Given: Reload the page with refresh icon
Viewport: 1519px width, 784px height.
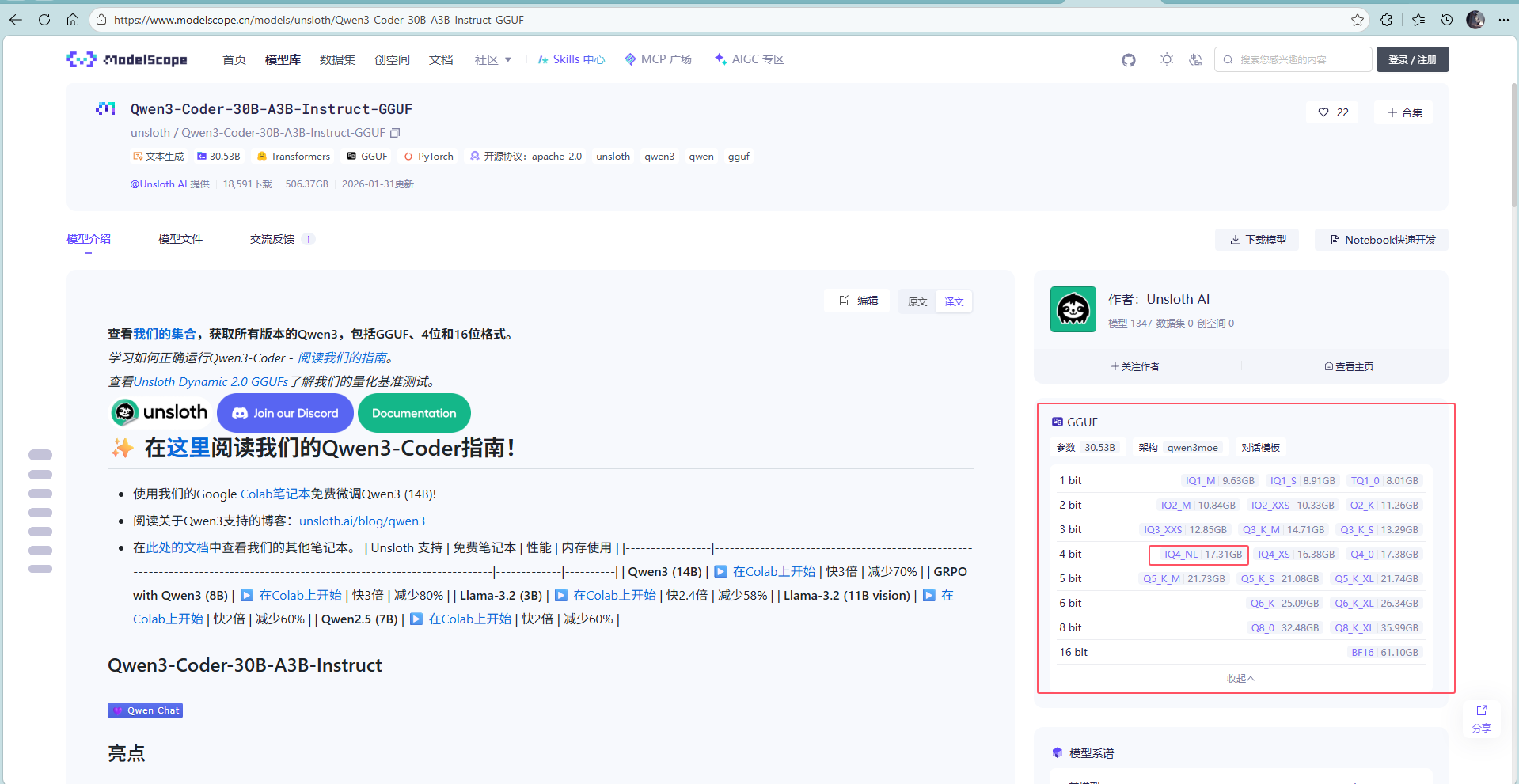Looking at the screenshot, I should coord(44,20).
